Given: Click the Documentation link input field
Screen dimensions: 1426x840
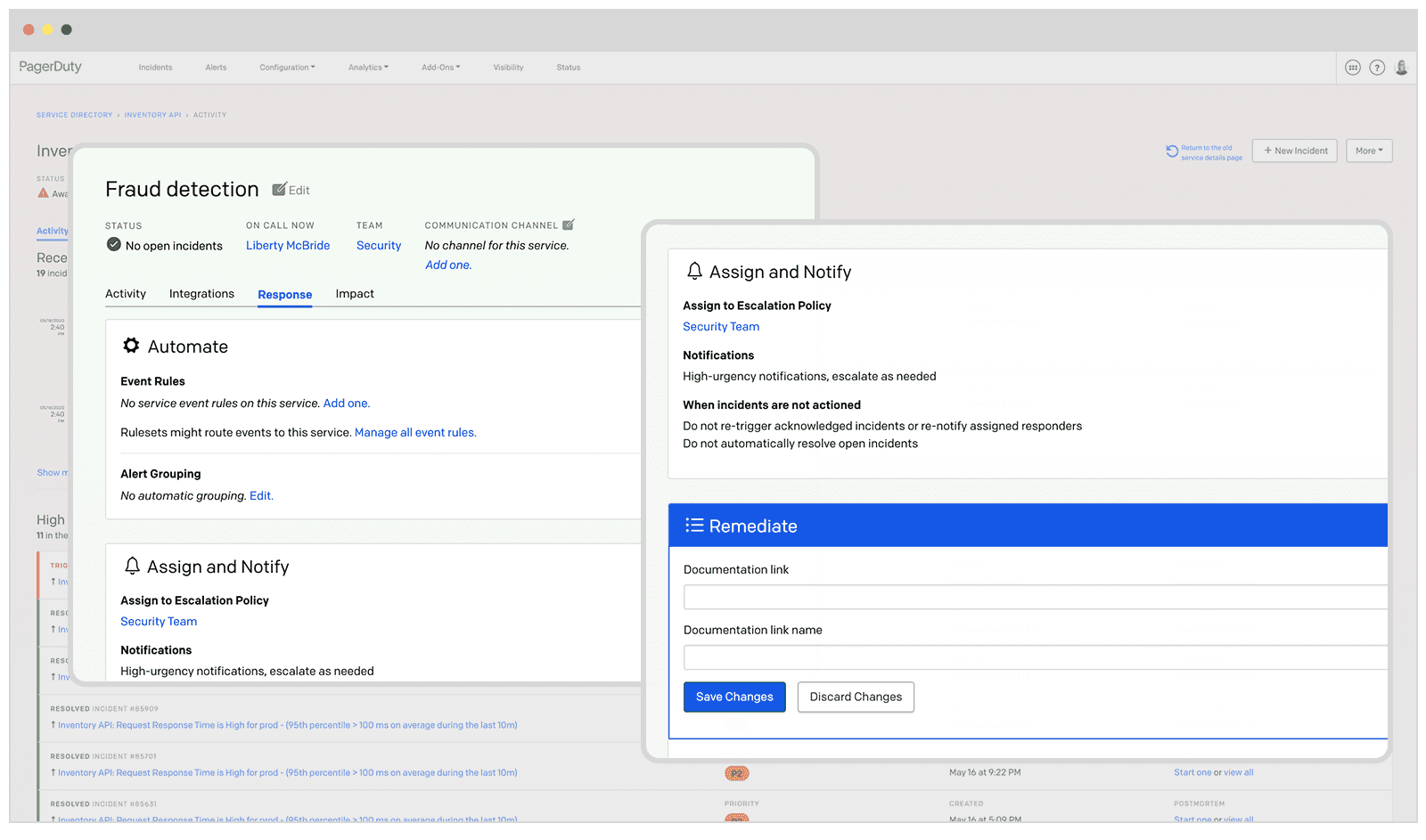Looking at the screenshot, I should click(x=1034, y=597).
